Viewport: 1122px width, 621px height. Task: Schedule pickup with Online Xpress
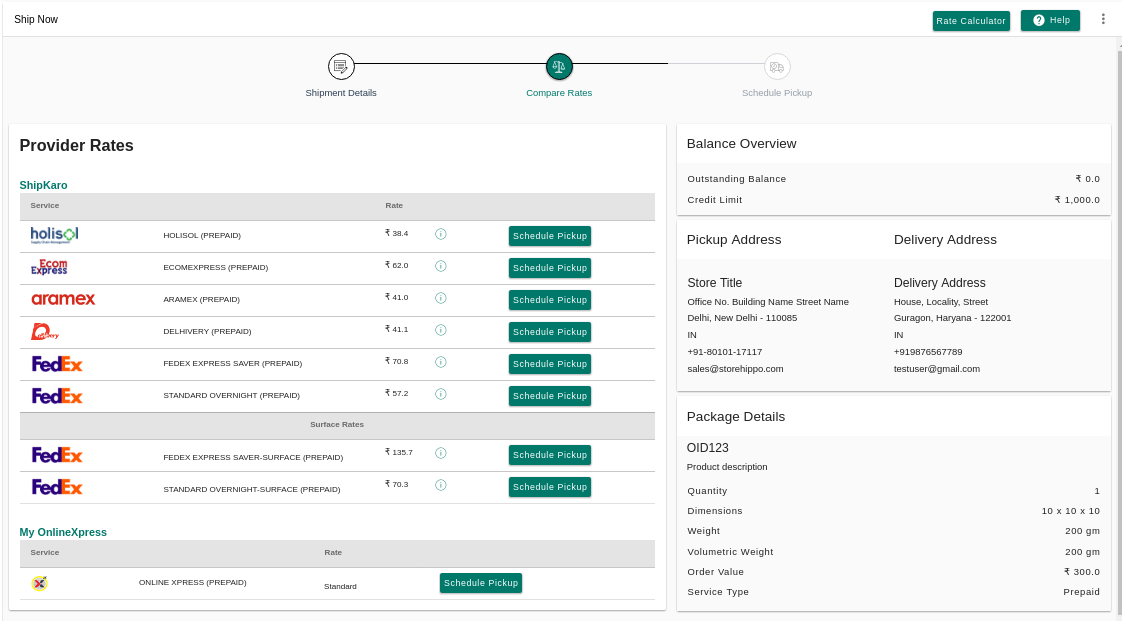(481, 583)
